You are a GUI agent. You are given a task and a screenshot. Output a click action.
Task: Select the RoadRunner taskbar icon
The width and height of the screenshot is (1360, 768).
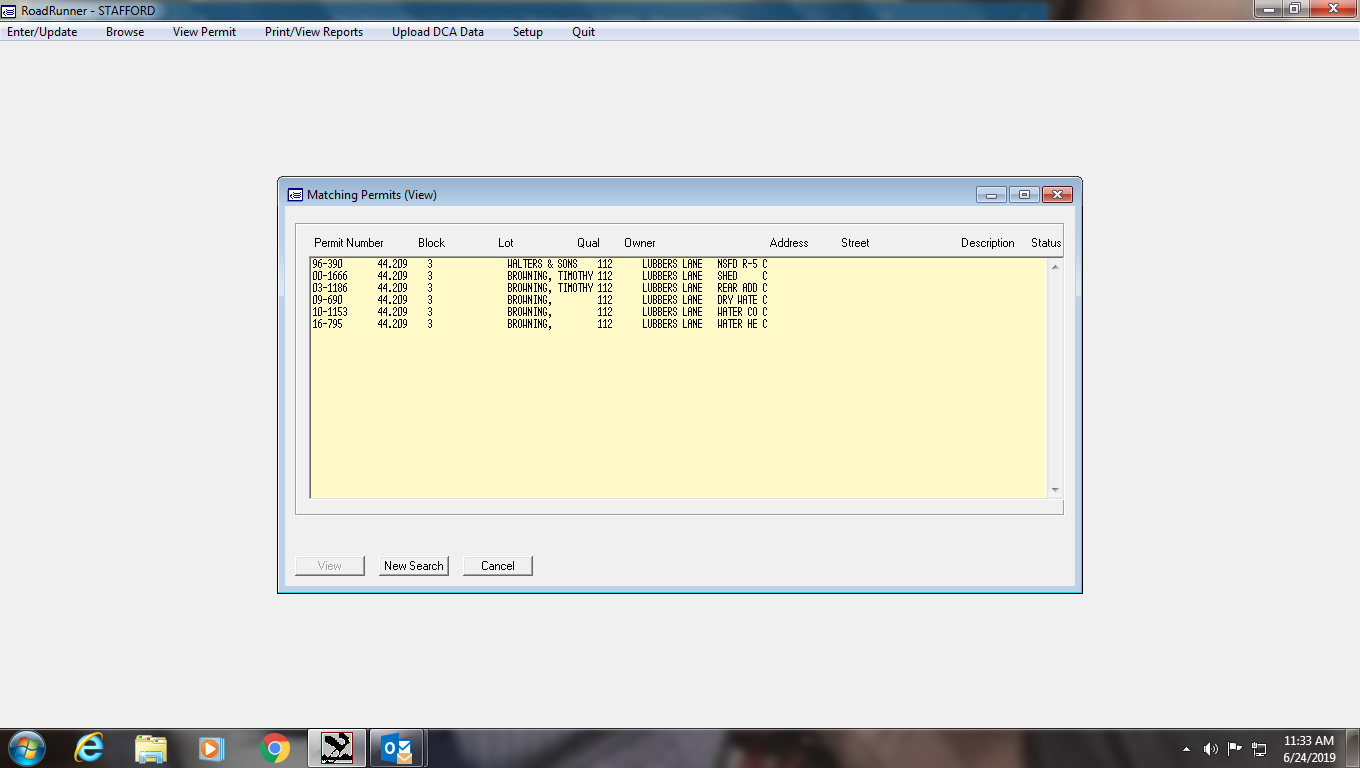(x=336, y=747)
